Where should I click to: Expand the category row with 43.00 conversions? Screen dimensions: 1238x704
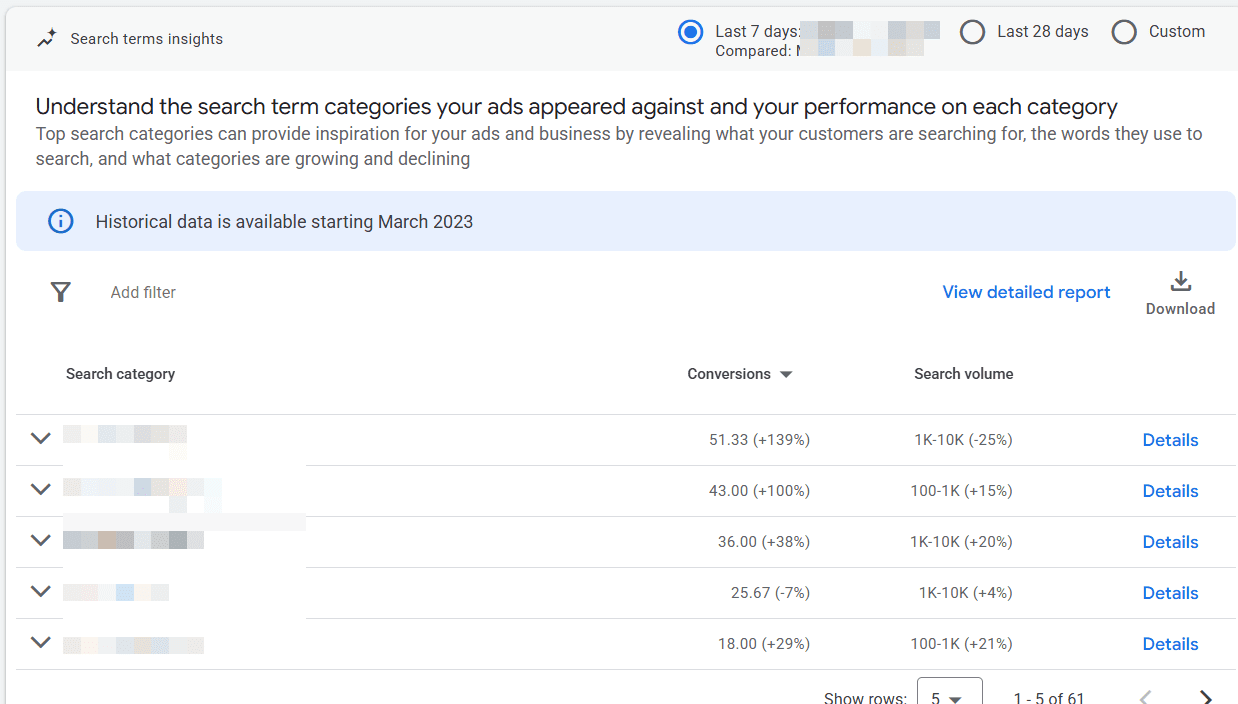click(40, 489)
